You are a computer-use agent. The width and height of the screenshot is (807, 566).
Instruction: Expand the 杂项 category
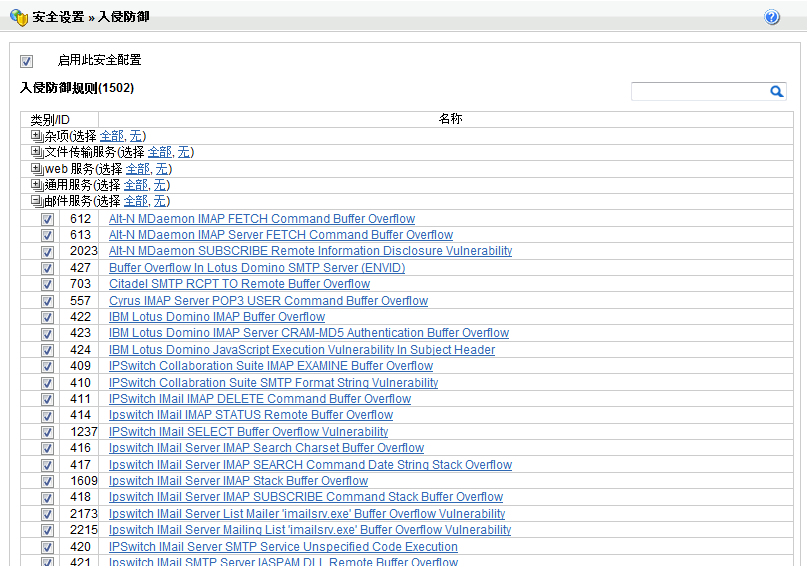coord(37,136)
